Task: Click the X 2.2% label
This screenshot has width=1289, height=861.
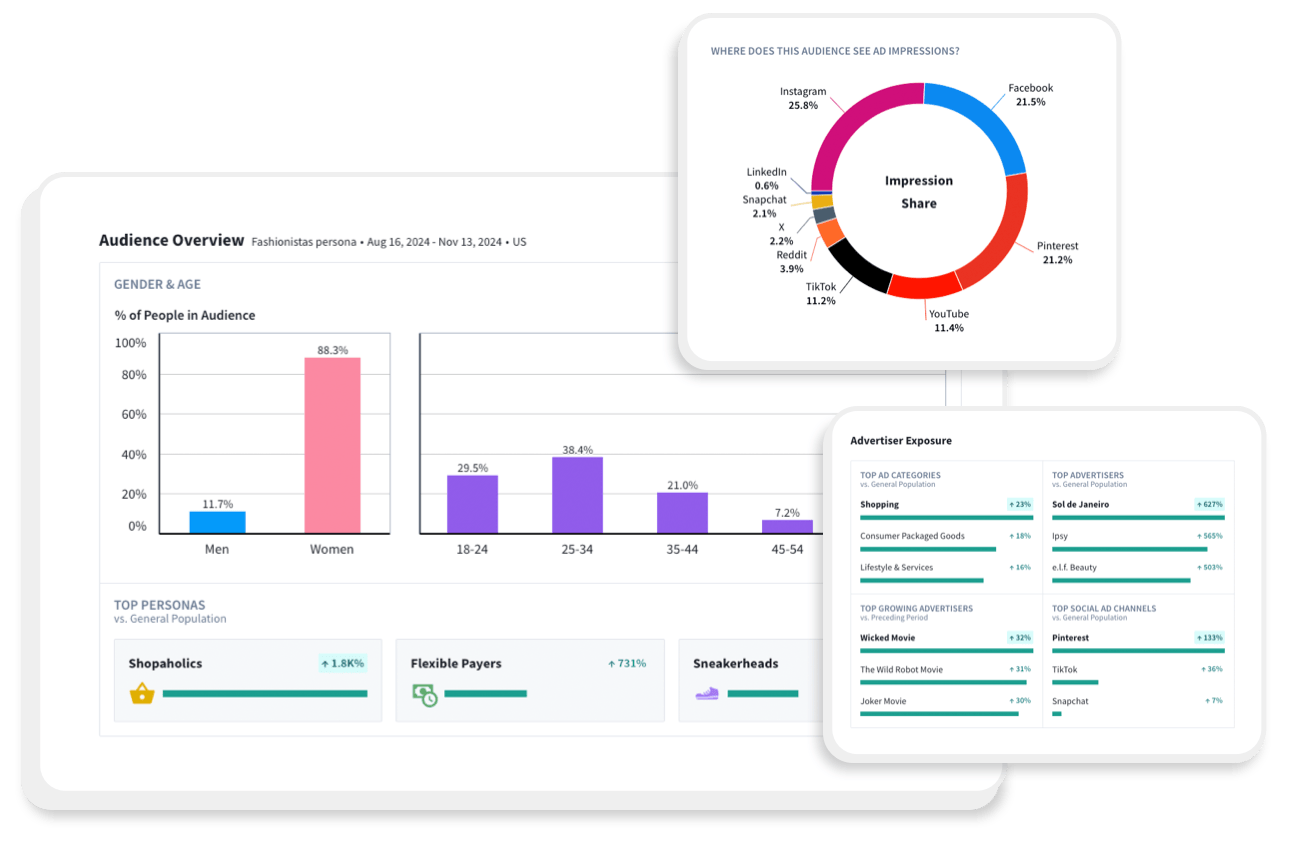Action: 781,234
